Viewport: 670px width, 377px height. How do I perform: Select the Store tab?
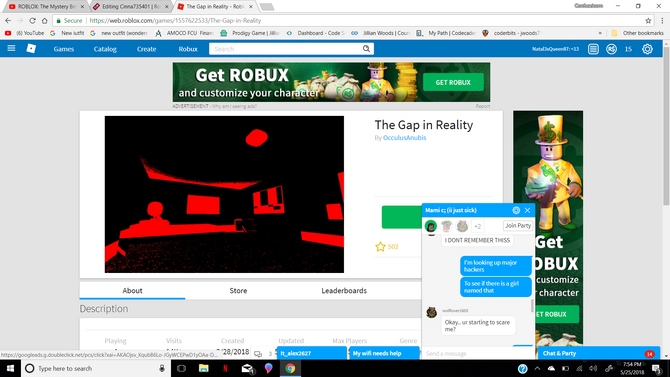pos(238,291)
